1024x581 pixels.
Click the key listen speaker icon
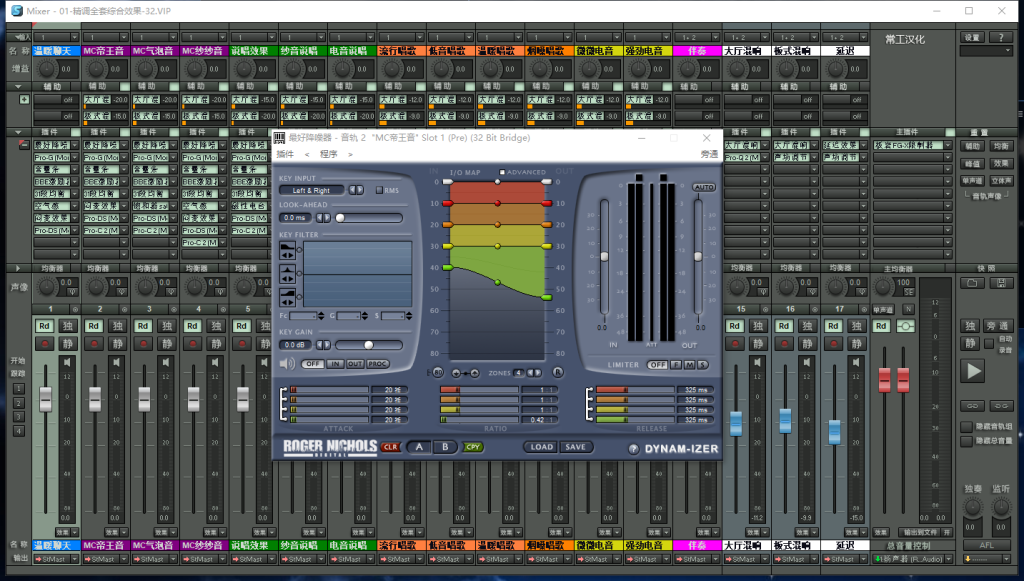point(286,364)
